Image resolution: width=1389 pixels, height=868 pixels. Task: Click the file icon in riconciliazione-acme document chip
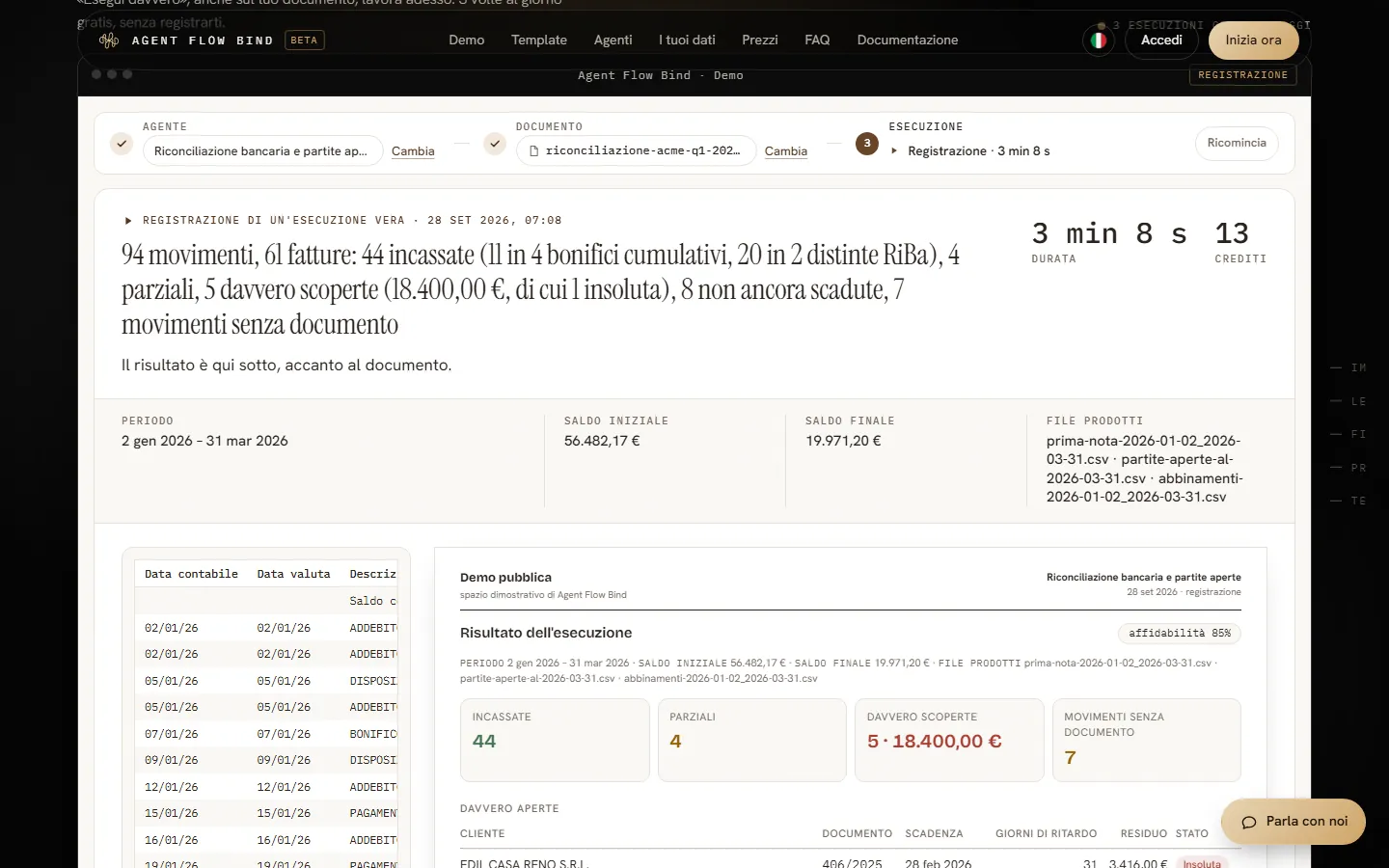click(x=533, y=151)
